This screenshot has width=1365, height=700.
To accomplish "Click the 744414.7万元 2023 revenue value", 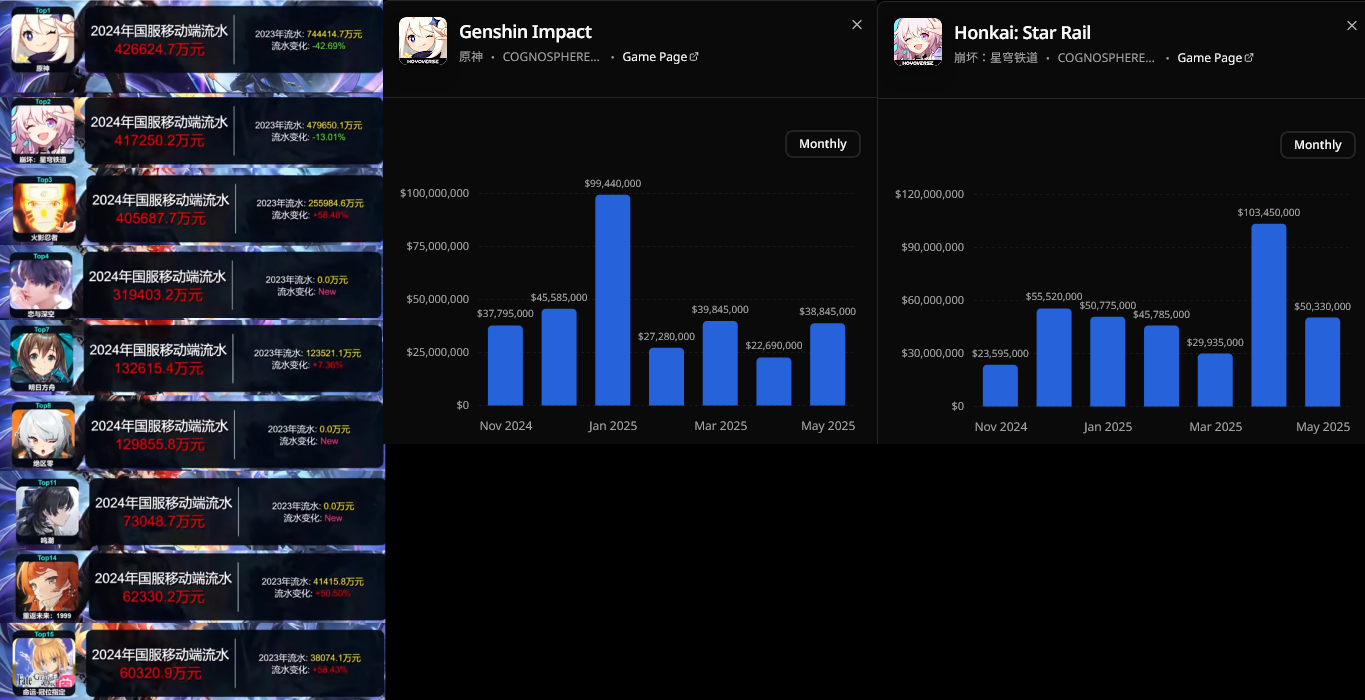I will pyautogui.click(x=335, y=34).
